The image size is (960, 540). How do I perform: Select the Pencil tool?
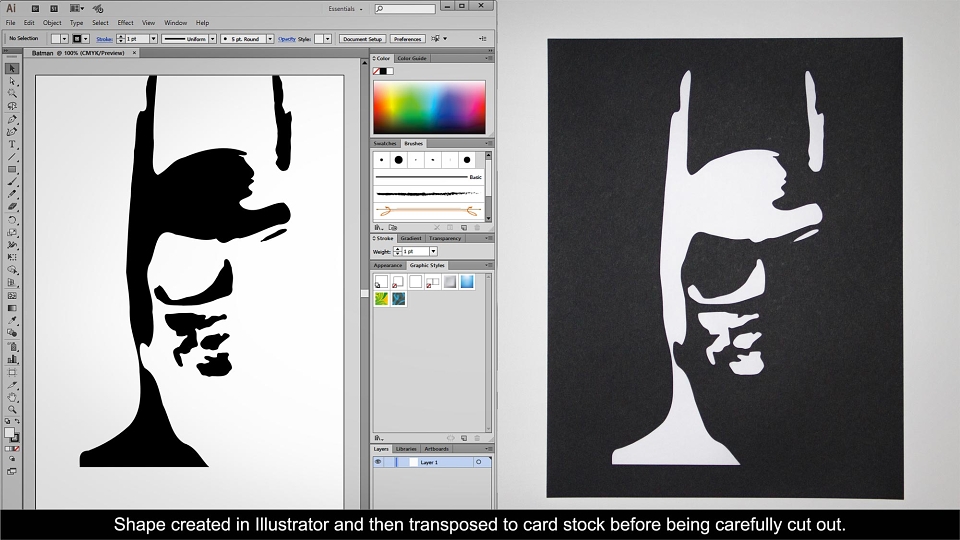pos(12,194)
